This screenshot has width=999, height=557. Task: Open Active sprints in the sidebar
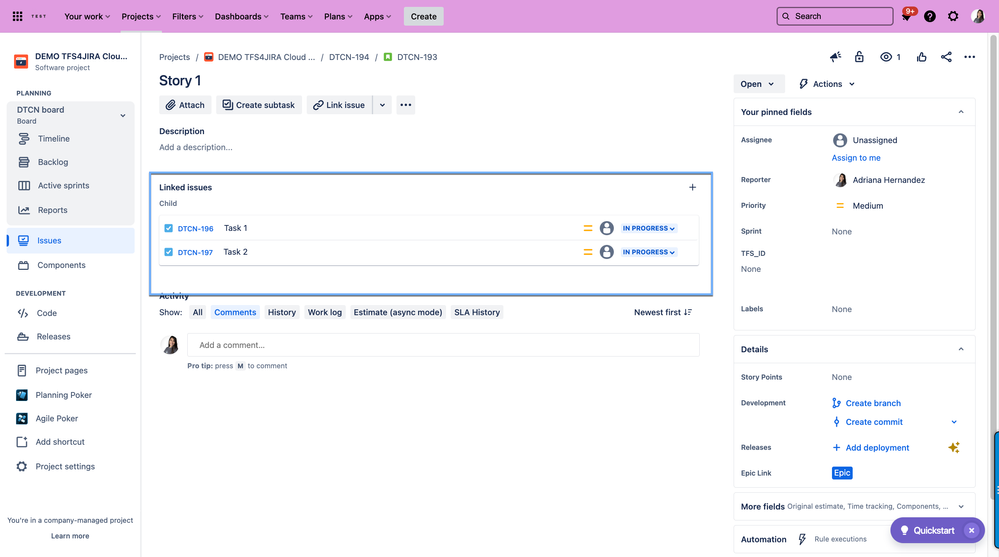[x=63, y=185]
